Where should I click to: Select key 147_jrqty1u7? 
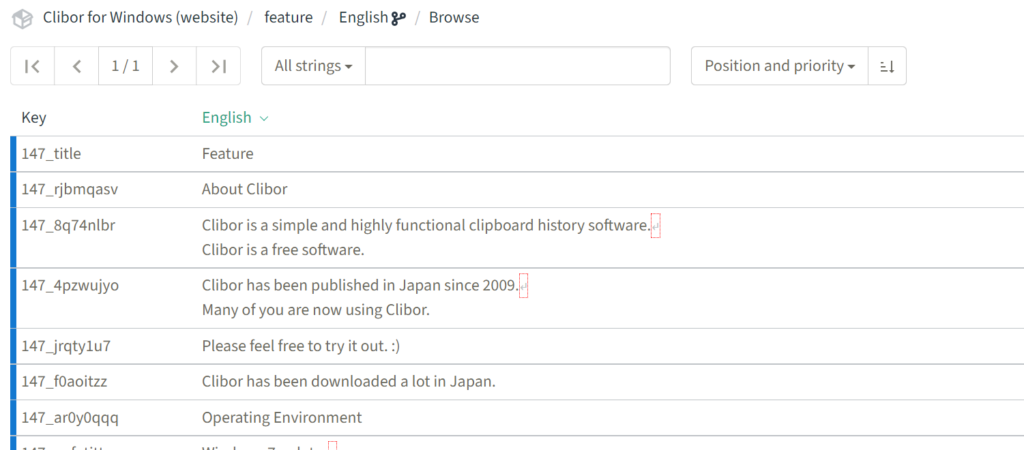point(66,346)
